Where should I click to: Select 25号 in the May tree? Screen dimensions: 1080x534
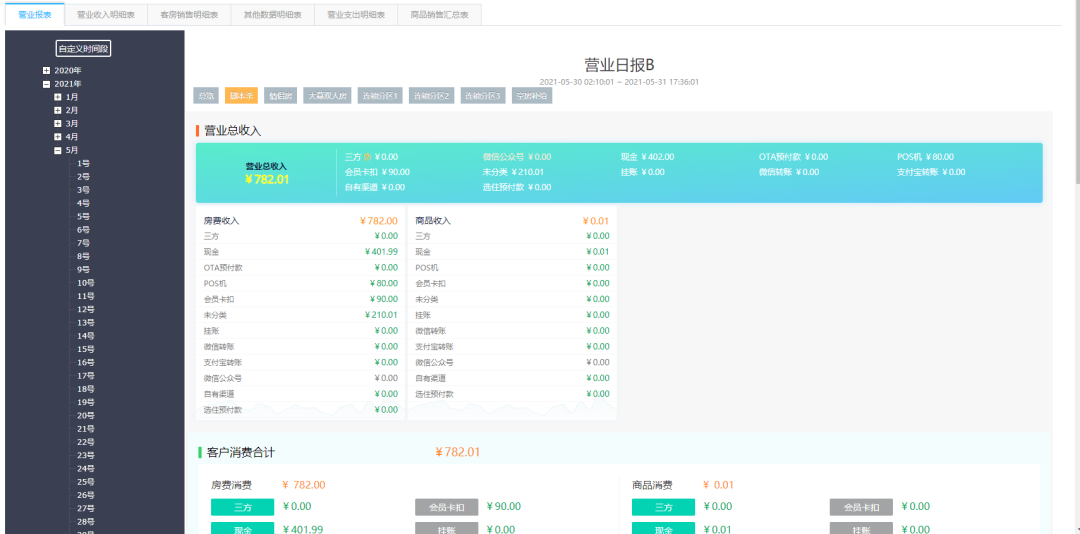[85, 482]
